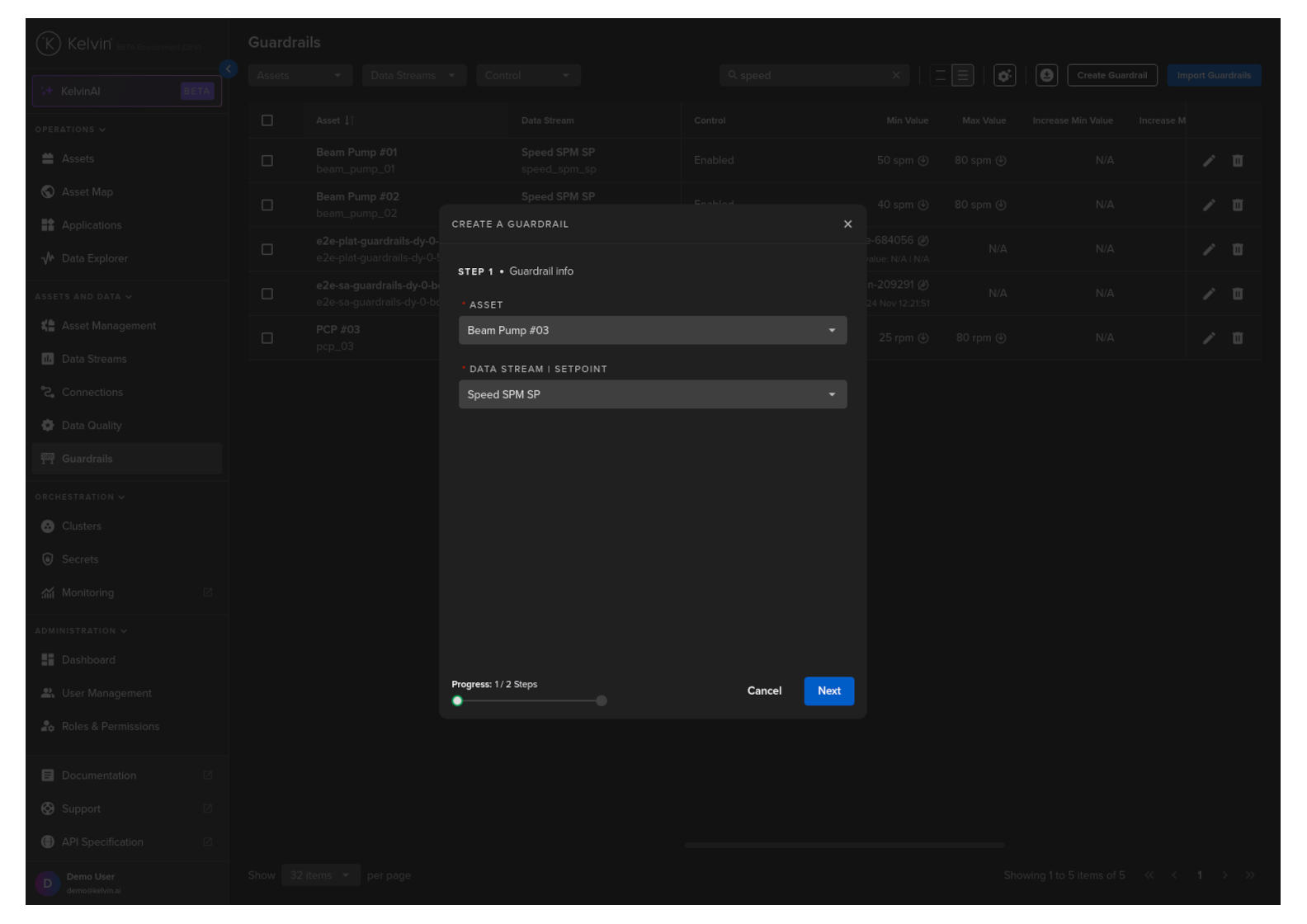Click delete trash icon for PCP #03
This screenshot has width=1307, height=924.
[1237, 338]
